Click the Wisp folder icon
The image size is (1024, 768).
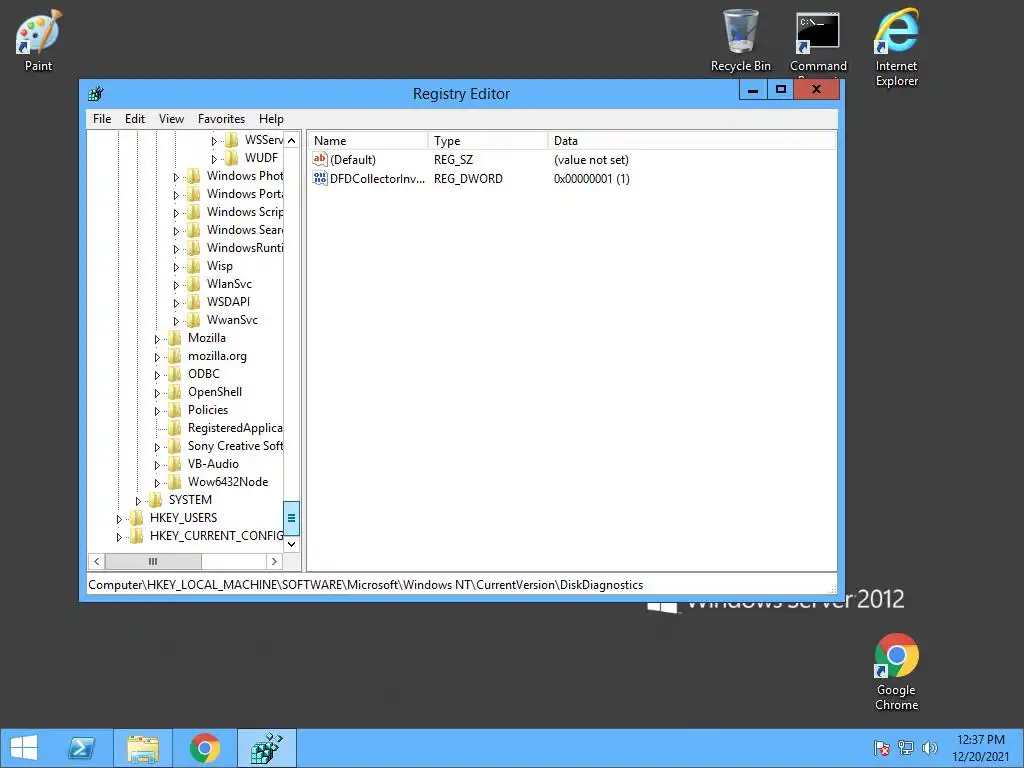point(193,266)
